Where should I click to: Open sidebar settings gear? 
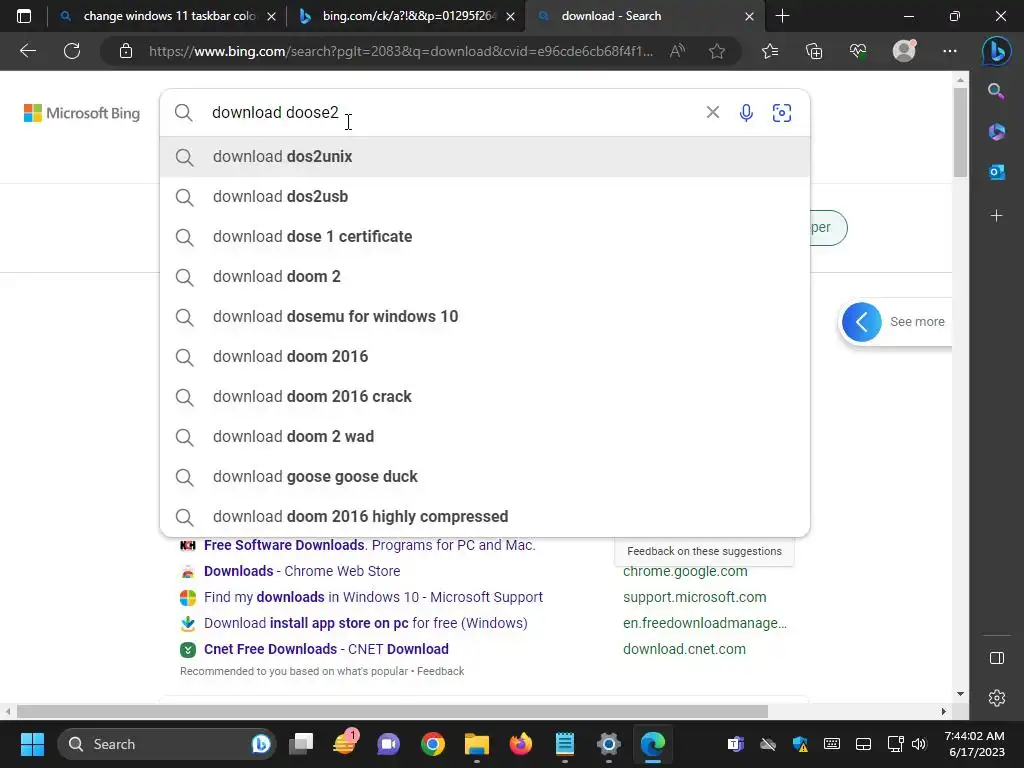click(997, 698)
